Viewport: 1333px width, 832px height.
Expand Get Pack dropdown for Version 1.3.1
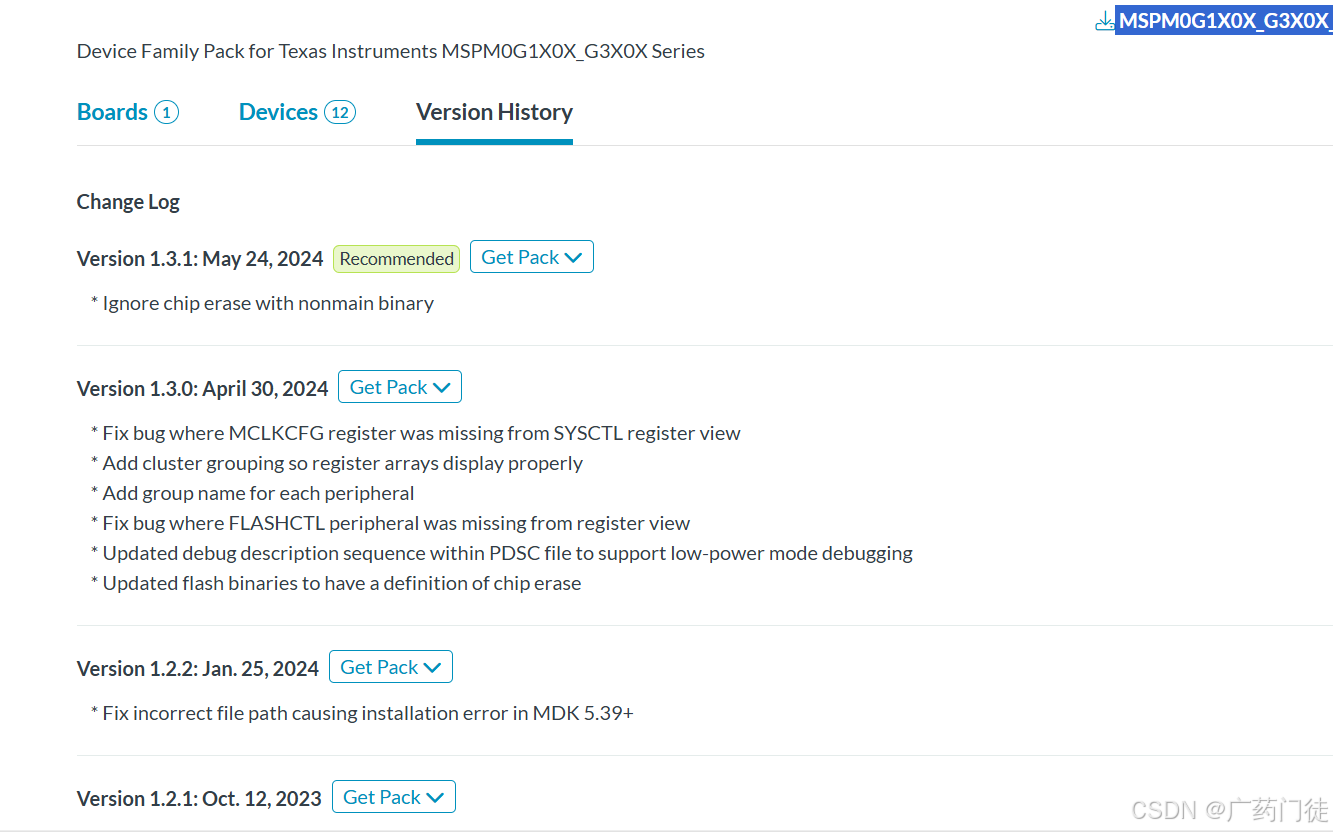point(531,257)
